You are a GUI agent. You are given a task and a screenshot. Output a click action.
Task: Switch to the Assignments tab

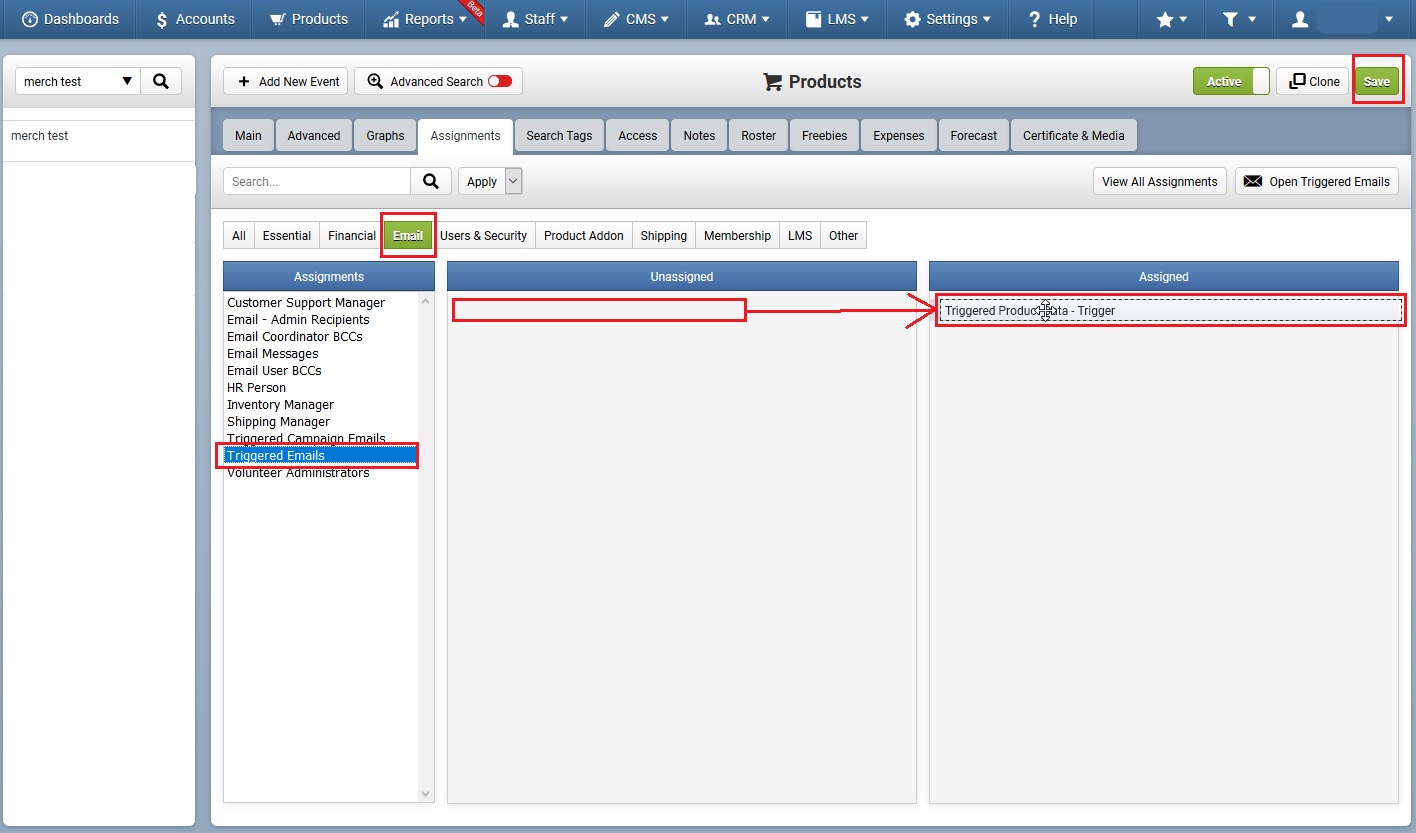[x=465, y=136]
